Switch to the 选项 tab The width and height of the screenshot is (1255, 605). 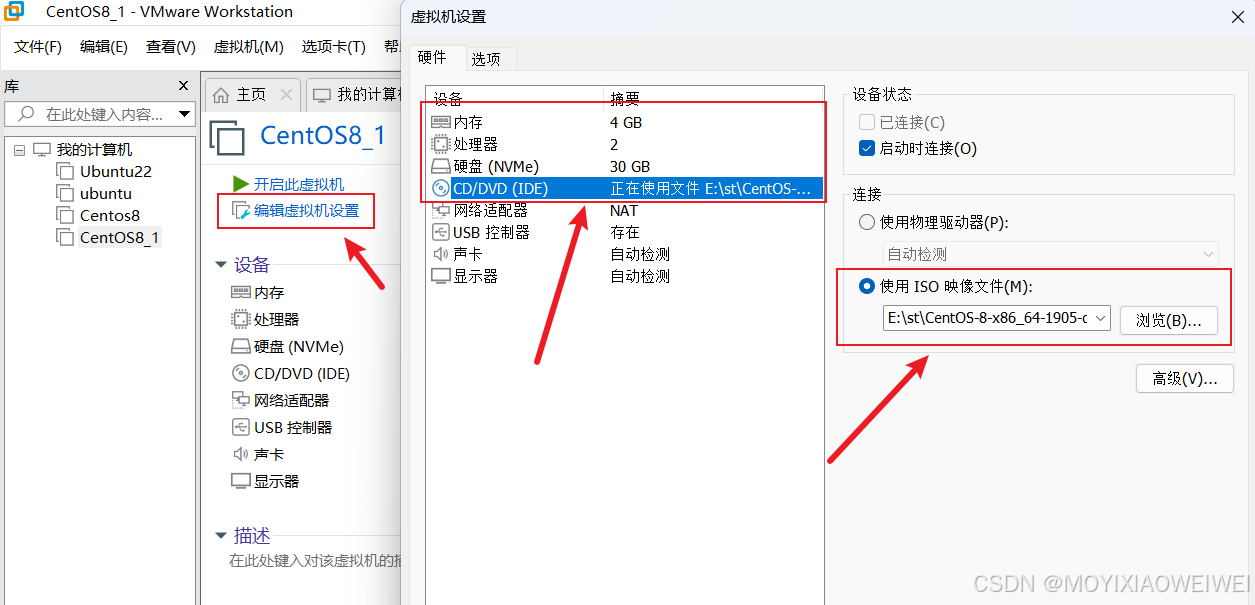(x=489, y=58)
